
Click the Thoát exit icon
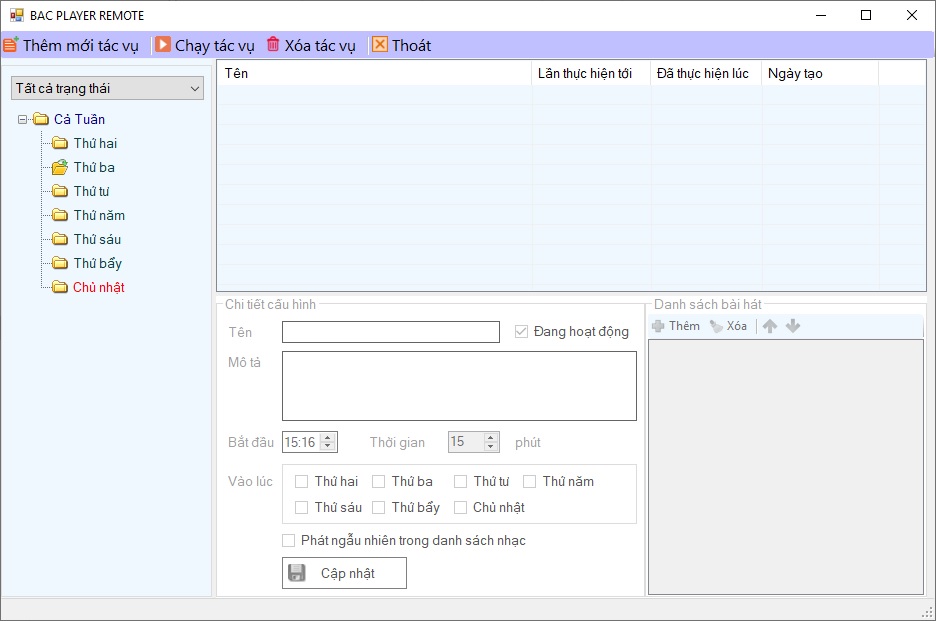380,45
